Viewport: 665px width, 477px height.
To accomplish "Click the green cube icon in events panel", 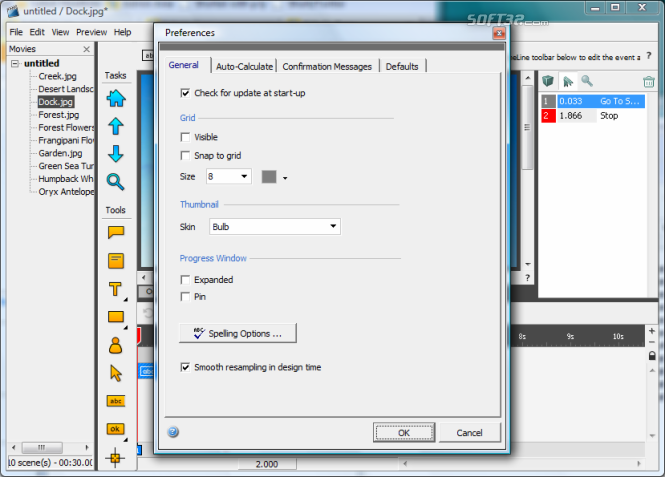I will (x=548, y=81).
